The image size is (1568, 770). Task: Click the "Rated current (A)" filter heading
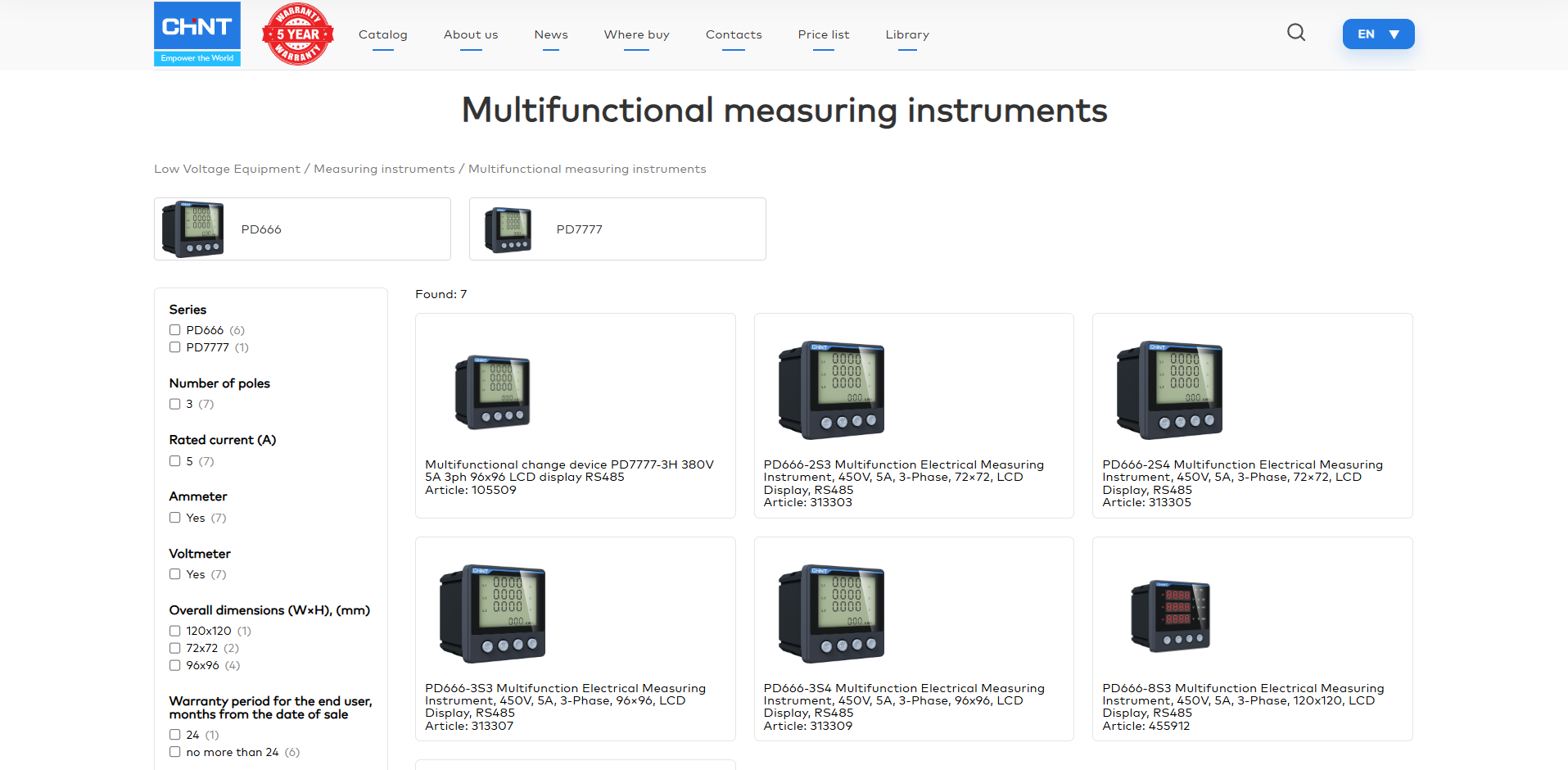[223, 440]
